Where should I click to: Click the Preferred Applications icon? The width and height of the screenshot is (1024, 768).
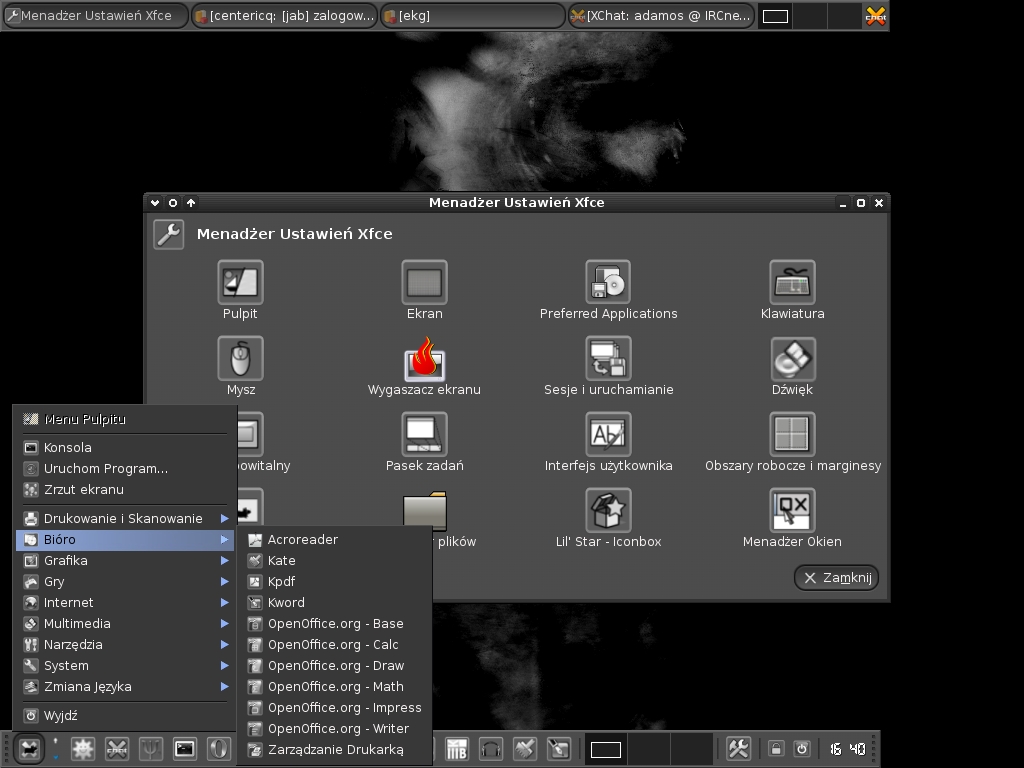click(x=608, y=283)
